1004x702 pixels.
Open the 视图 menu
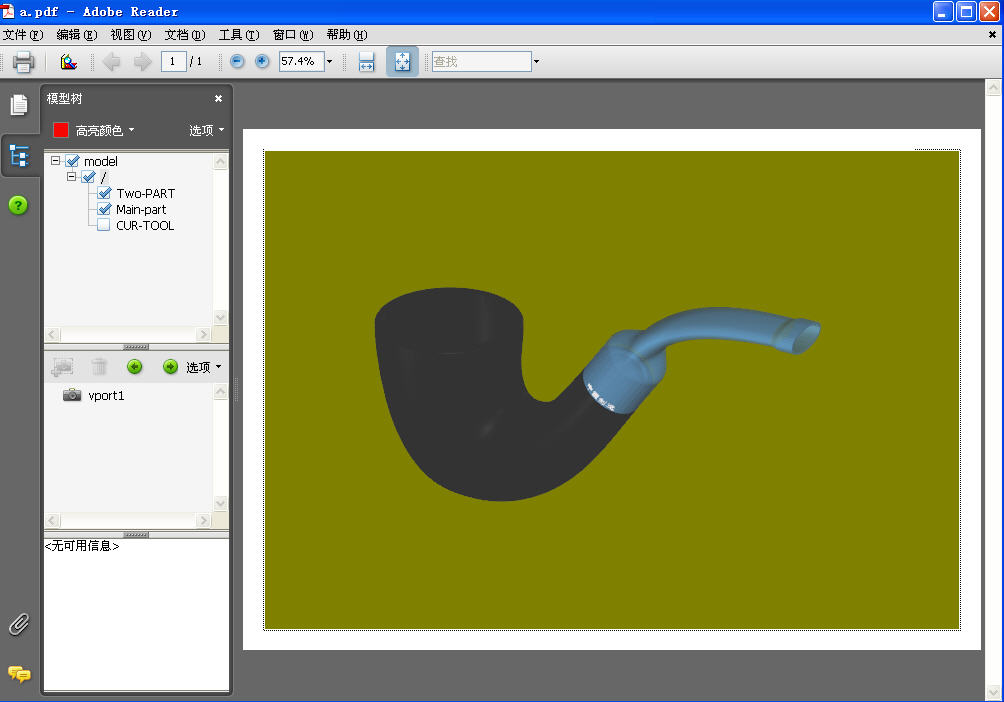(131, 35)
